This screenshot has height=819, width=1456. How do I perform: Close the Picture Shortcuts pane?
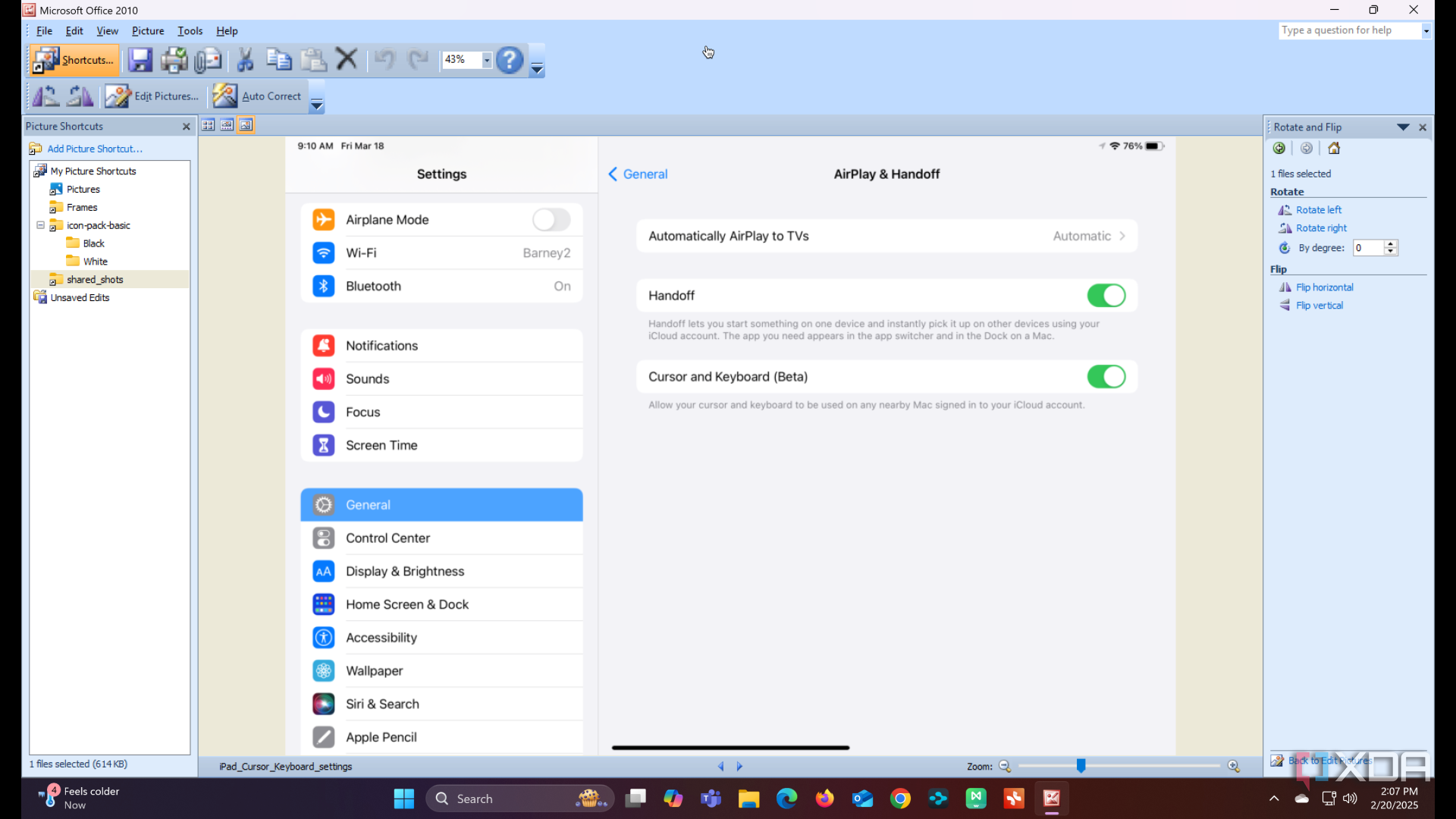pos(186,127)
